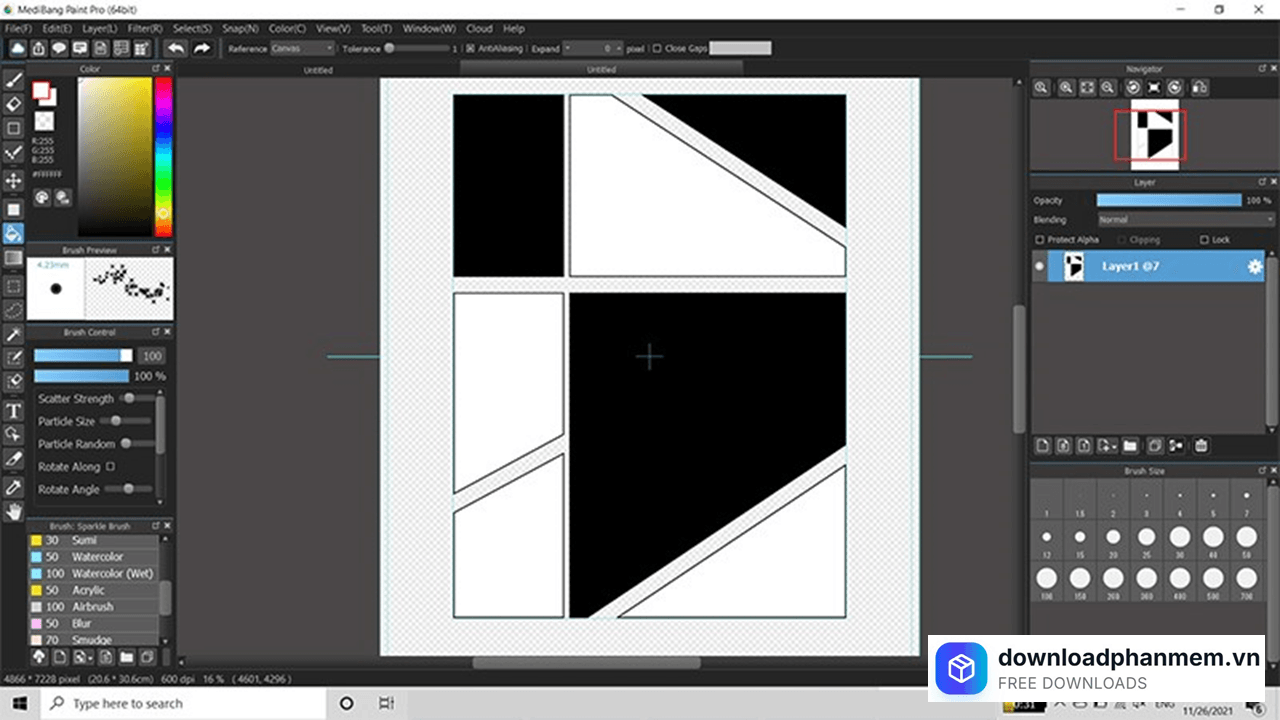Enable the Protect Alpha checkbox

point(1040,240)
